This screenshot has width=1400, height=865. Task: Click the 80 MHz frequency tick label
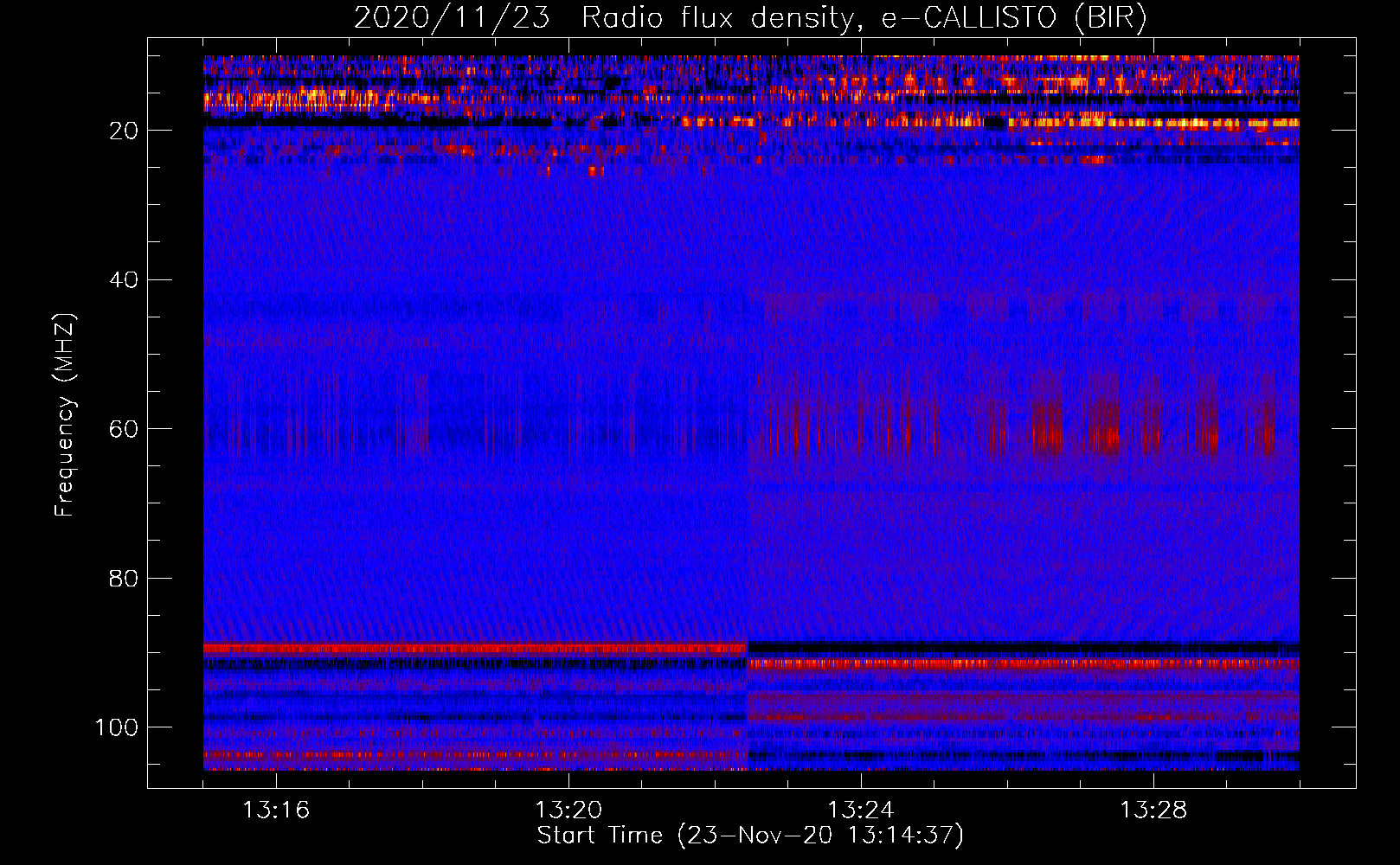click(124, 578)
